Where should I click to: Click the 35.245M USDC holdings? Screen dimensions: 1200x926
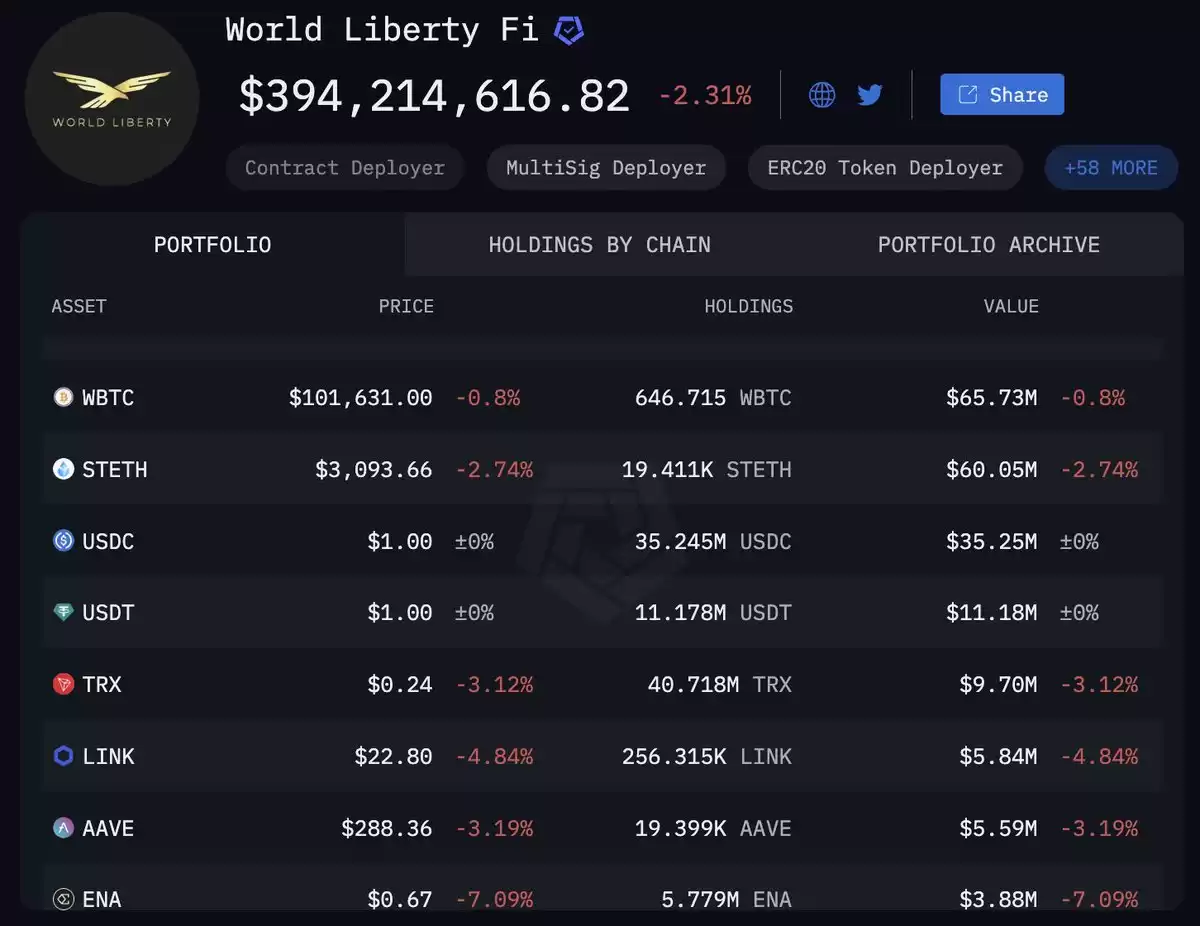coord(713,541)
